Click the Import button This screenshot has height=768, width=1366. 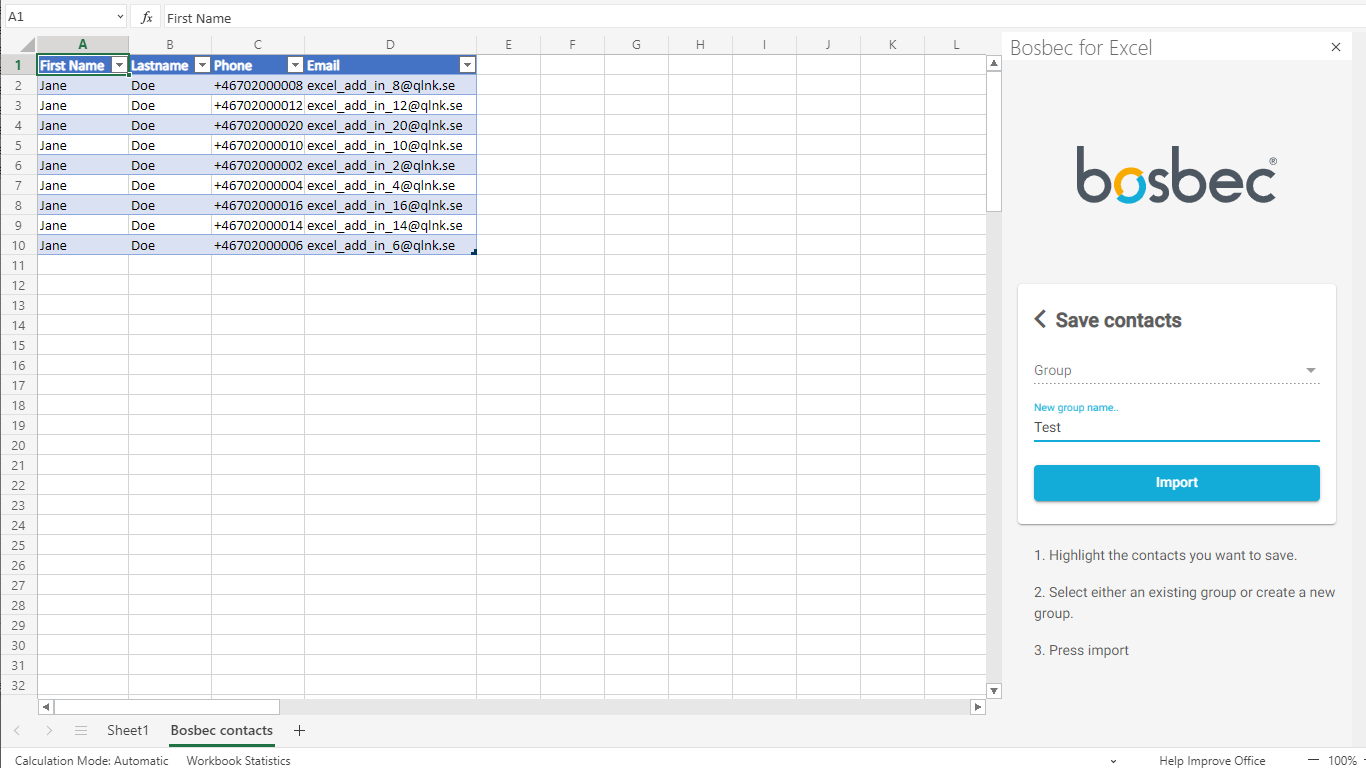[1177, 483]
